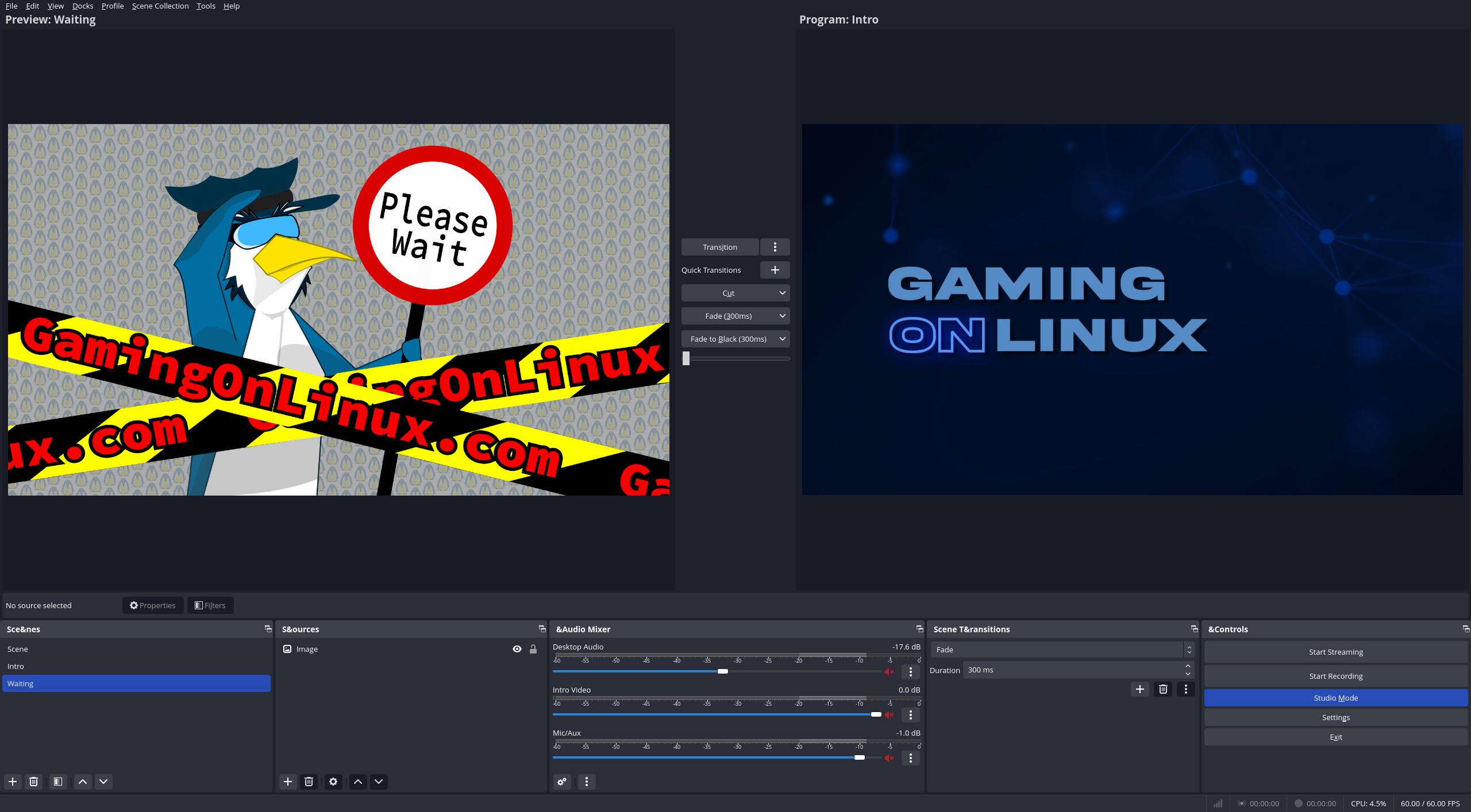Add quick transition plus button
1471x812 pixels.
pyautogui.click(x=775, y=270)
